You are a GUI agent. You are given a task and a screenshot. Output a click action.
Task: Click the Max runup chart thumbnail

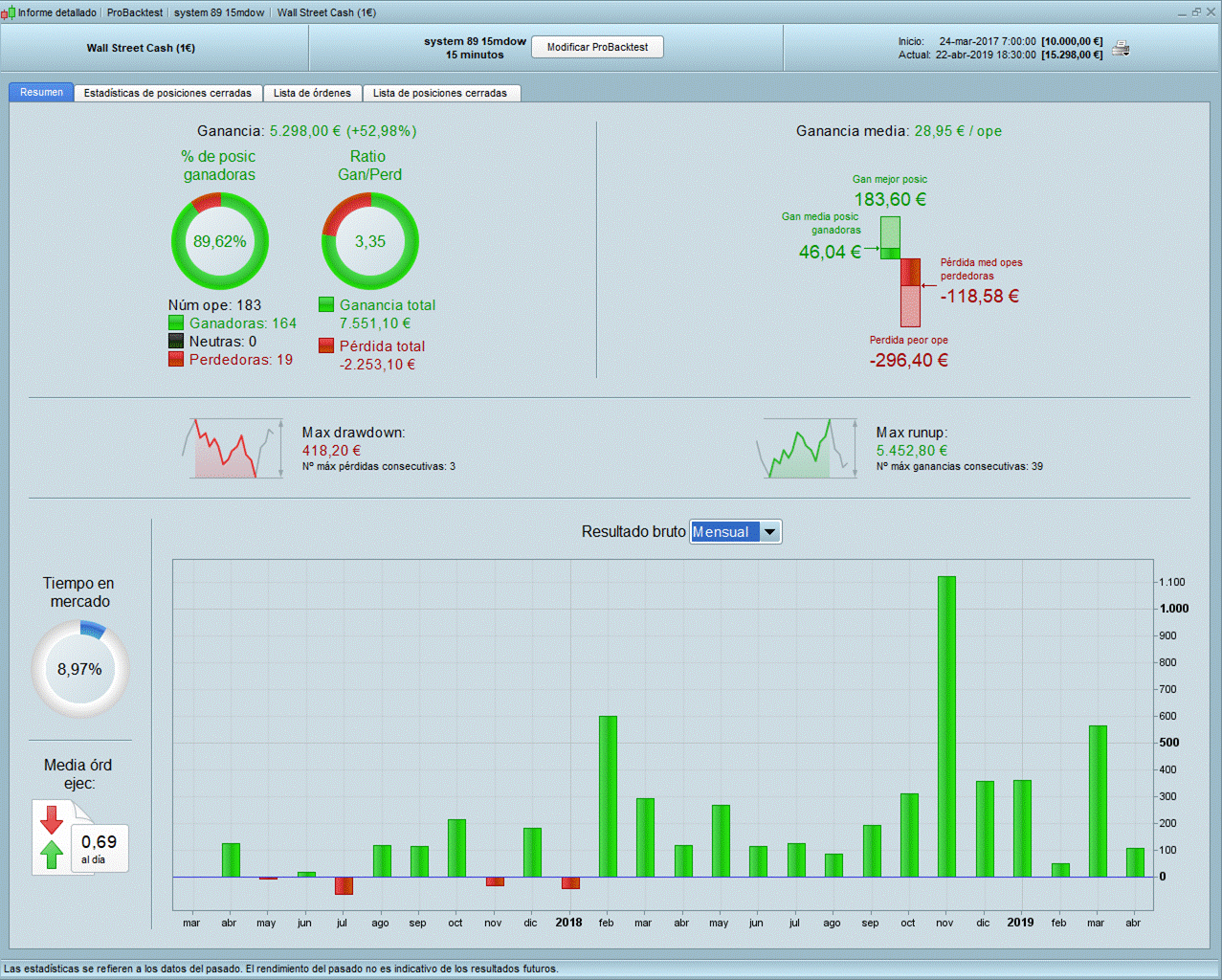click(x=808, y=448)
